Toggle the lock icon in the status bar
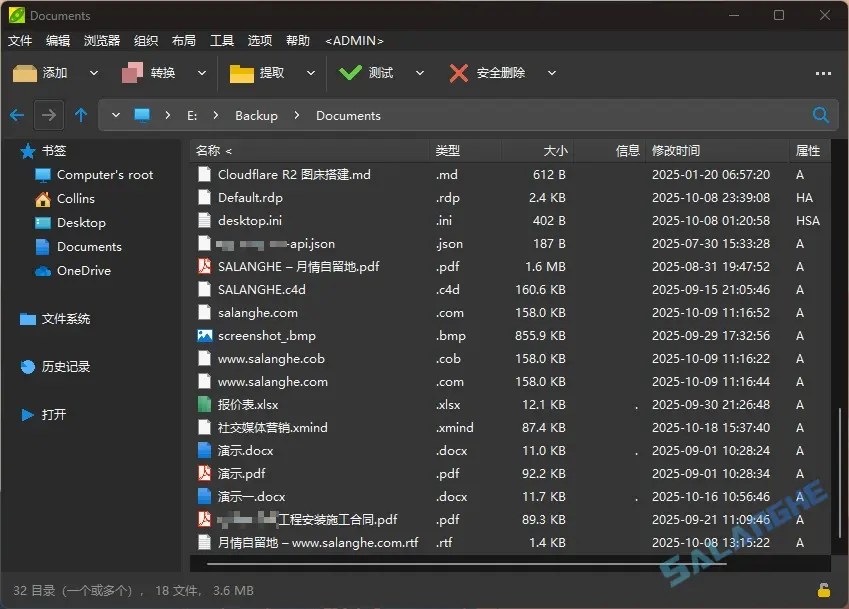The width and height of the screenshot is (849, 609). [x=826, y=590]
